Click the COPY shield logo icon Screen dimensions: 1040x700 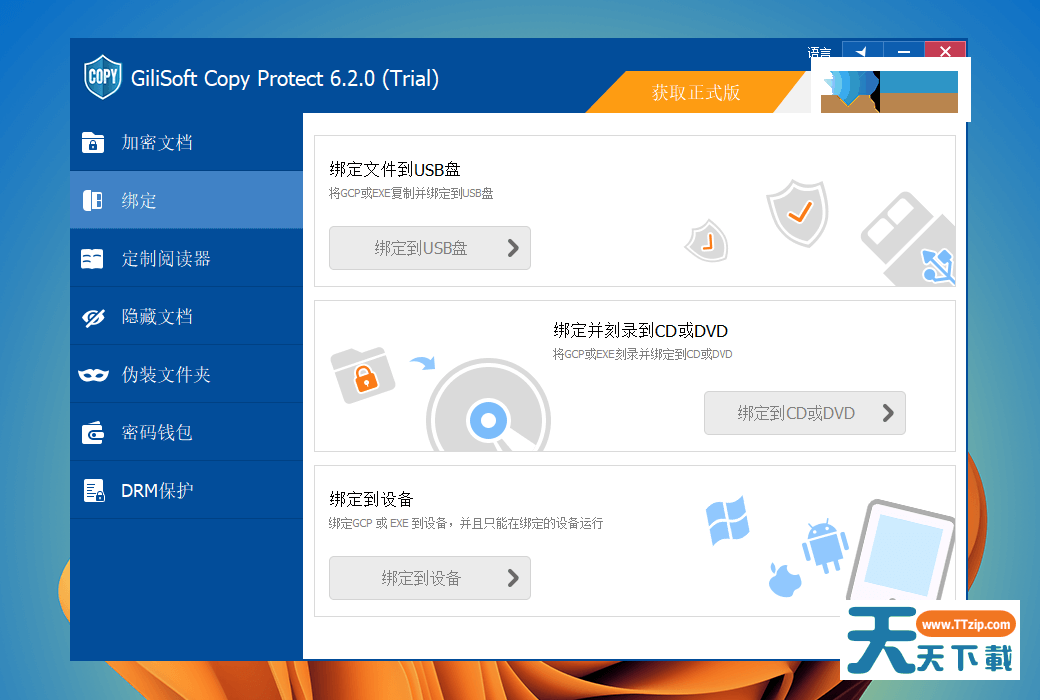click(x=103, y=77)
